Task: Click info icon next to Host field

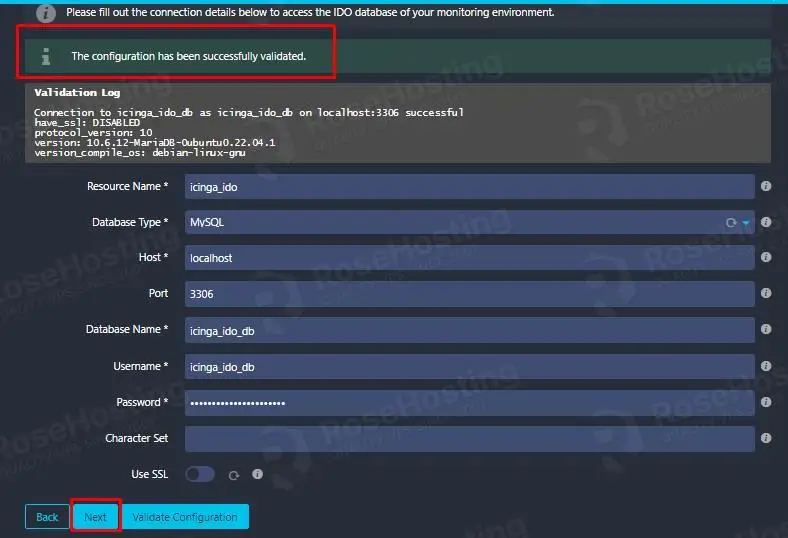Action: tap(766, 258)
